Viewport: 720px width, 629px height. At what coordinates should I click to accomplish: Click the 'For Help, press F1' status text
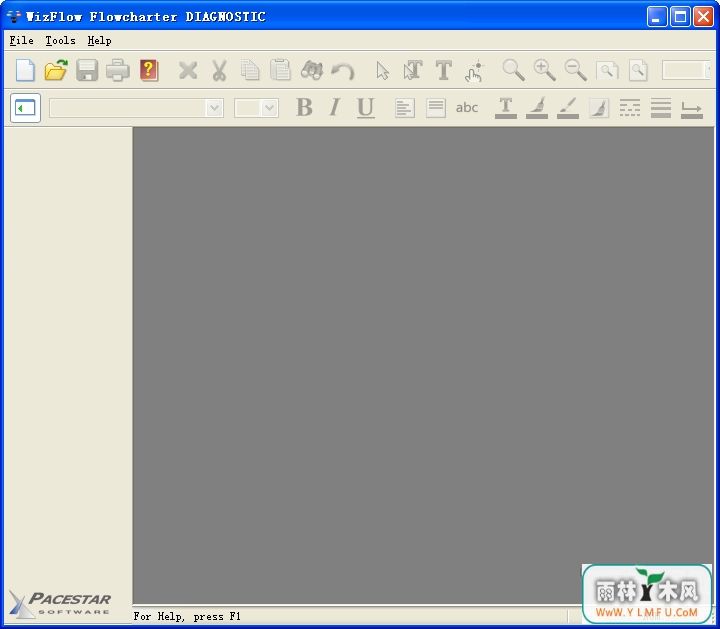coord(187,616)
